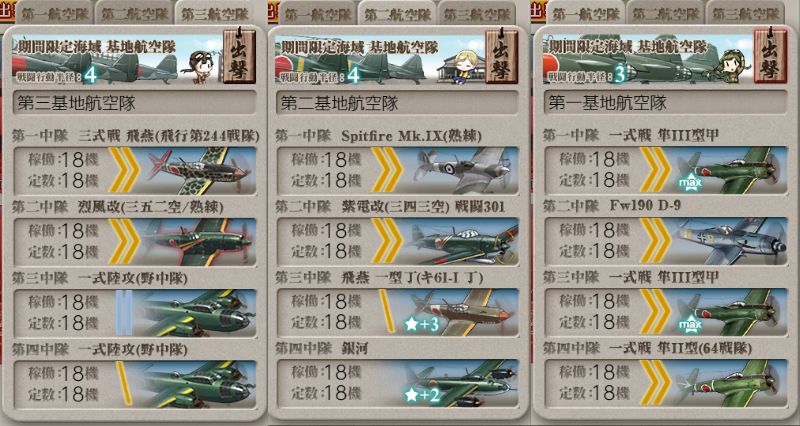
Task: Click the 隼II型 64戦隊 plane image
Action: pos(730,384)
